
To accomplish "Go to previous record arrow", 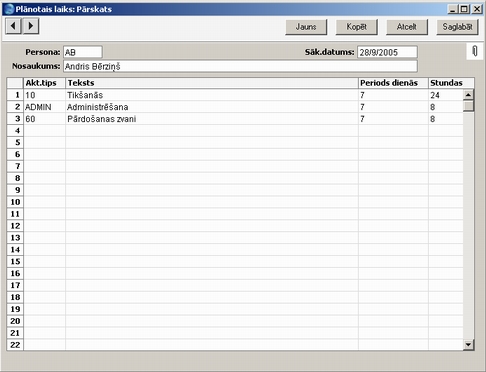I will point(14,26).
